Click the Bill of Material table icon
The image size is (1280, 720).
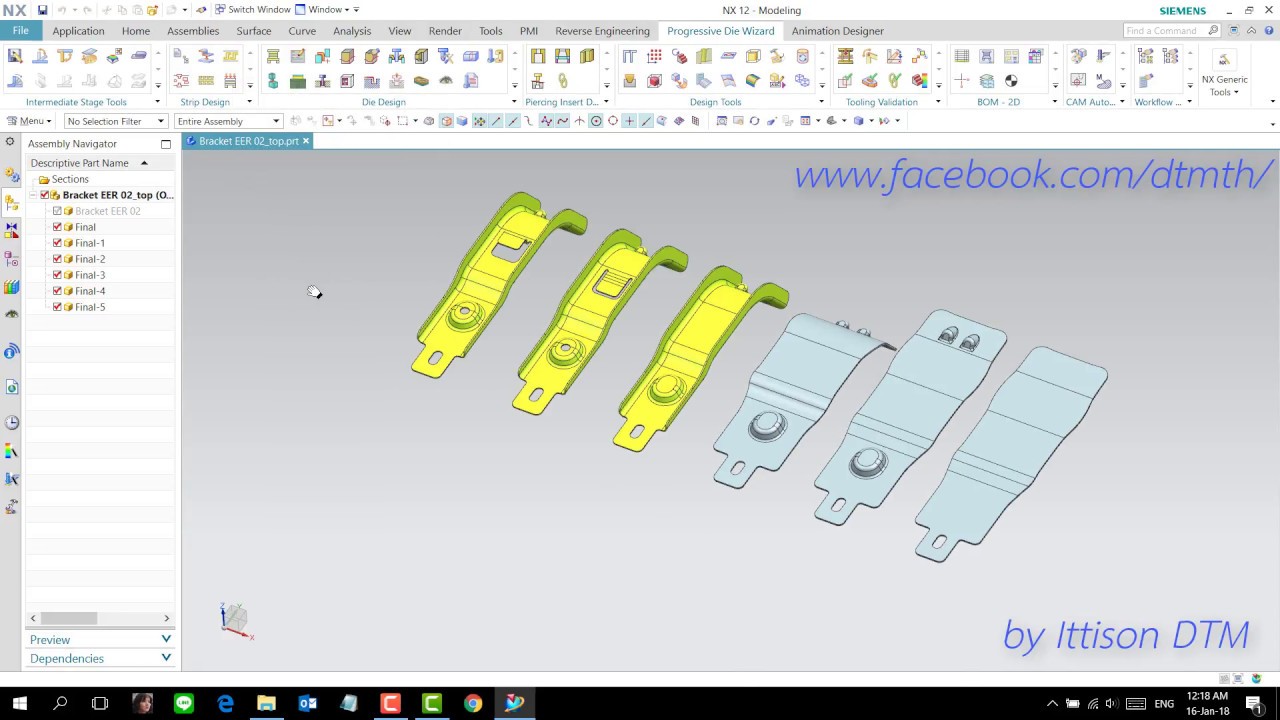point(962,56)
